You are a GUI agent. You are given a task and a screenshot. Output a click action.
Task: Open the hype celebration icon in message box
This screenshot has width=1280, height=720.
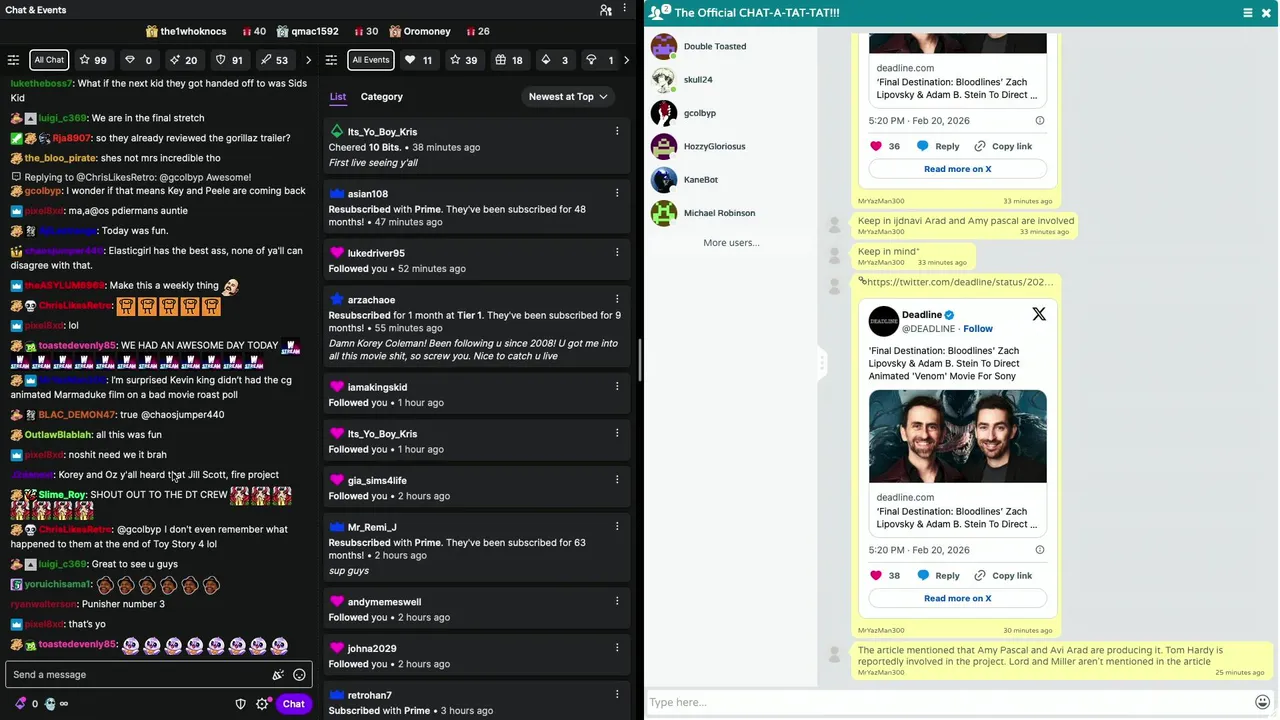click(x=278, y=675)
